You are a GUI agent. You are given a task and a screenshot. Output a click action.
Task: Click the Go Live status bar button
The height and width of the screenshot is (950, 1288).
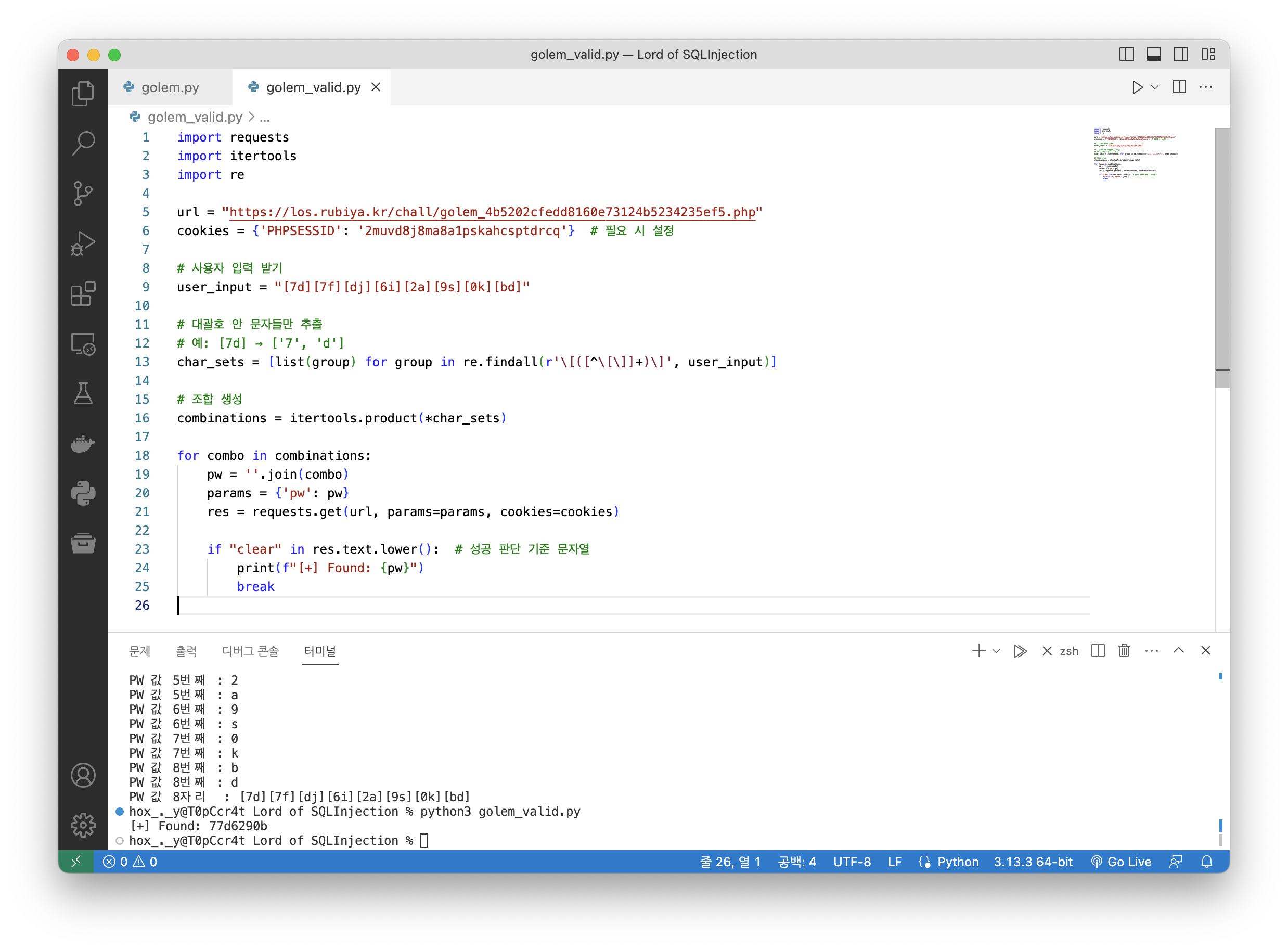[1121, 862]
